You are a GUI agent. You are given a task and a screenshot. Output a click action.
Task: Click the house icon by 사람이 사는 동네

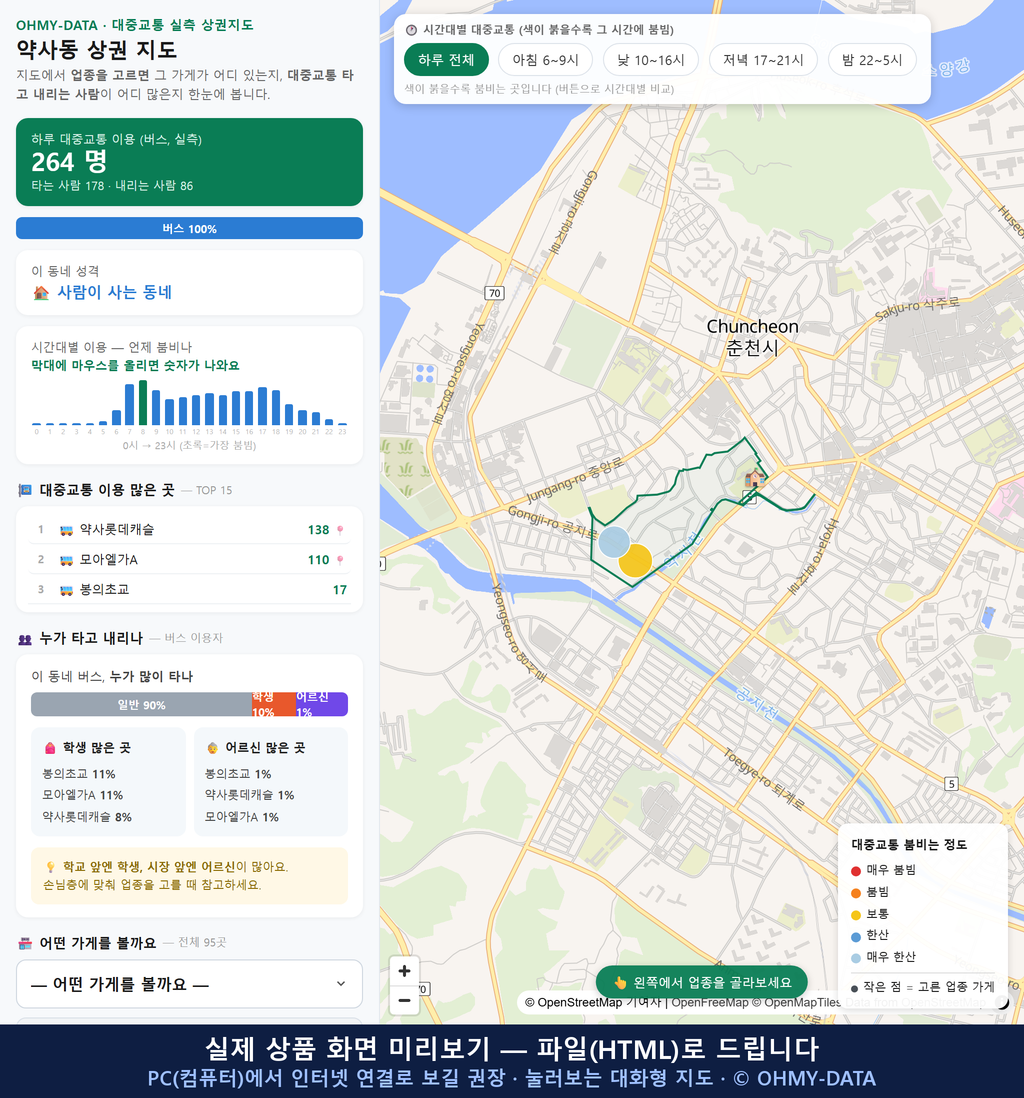point(41,293)
